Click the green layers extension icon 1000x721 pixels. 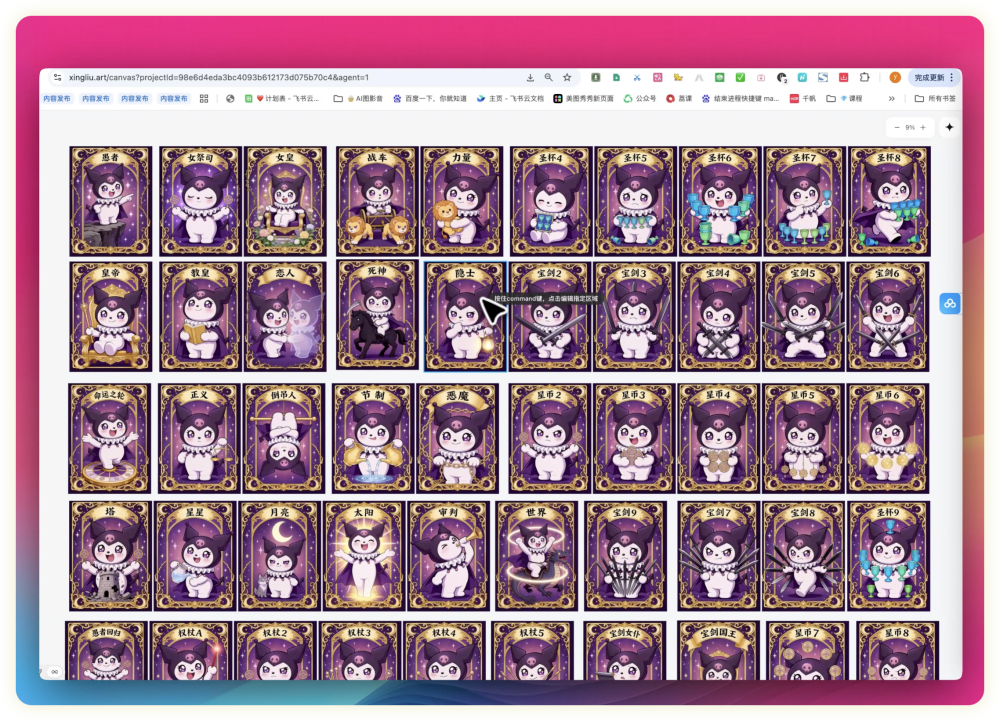(x=719, y=78)
